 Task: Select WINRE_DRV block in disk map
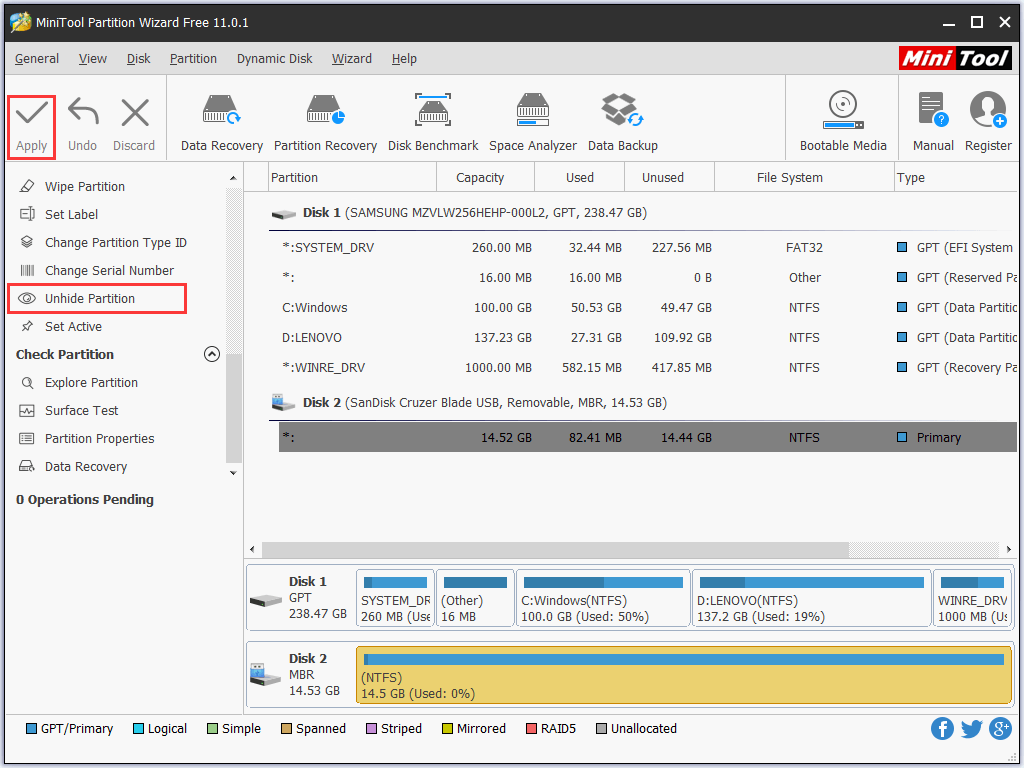coord(972,598)
